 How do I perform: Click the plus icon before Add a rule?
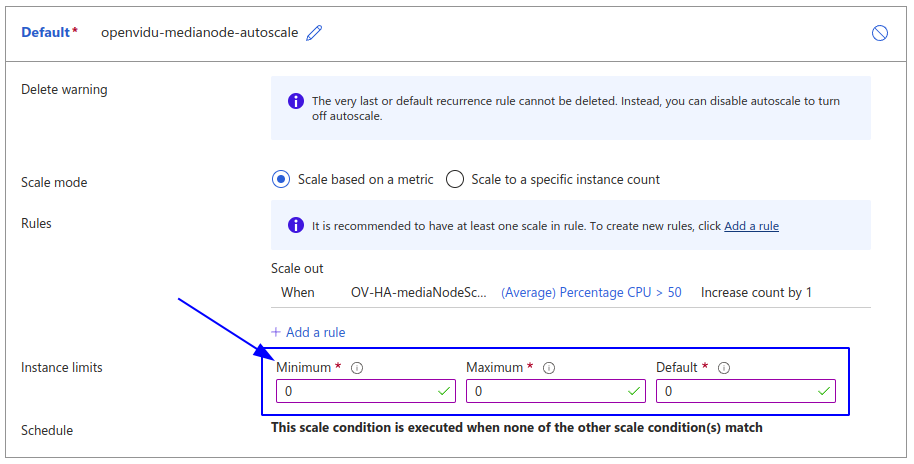[276, 332]
